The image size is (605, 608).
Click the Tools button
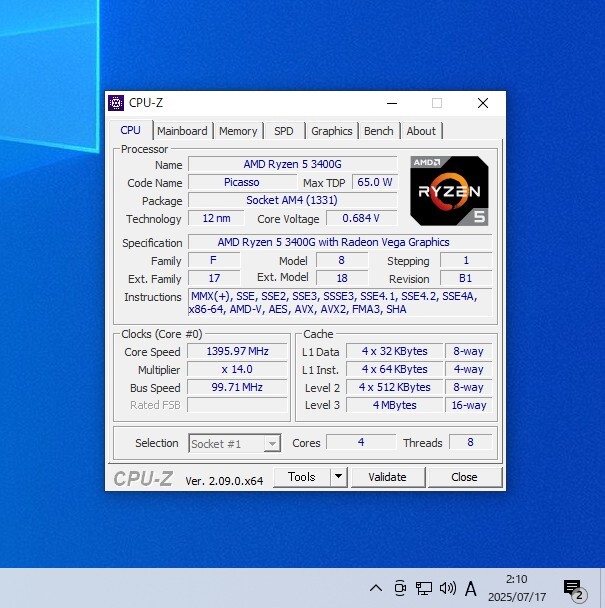click(x=302, y=477)
